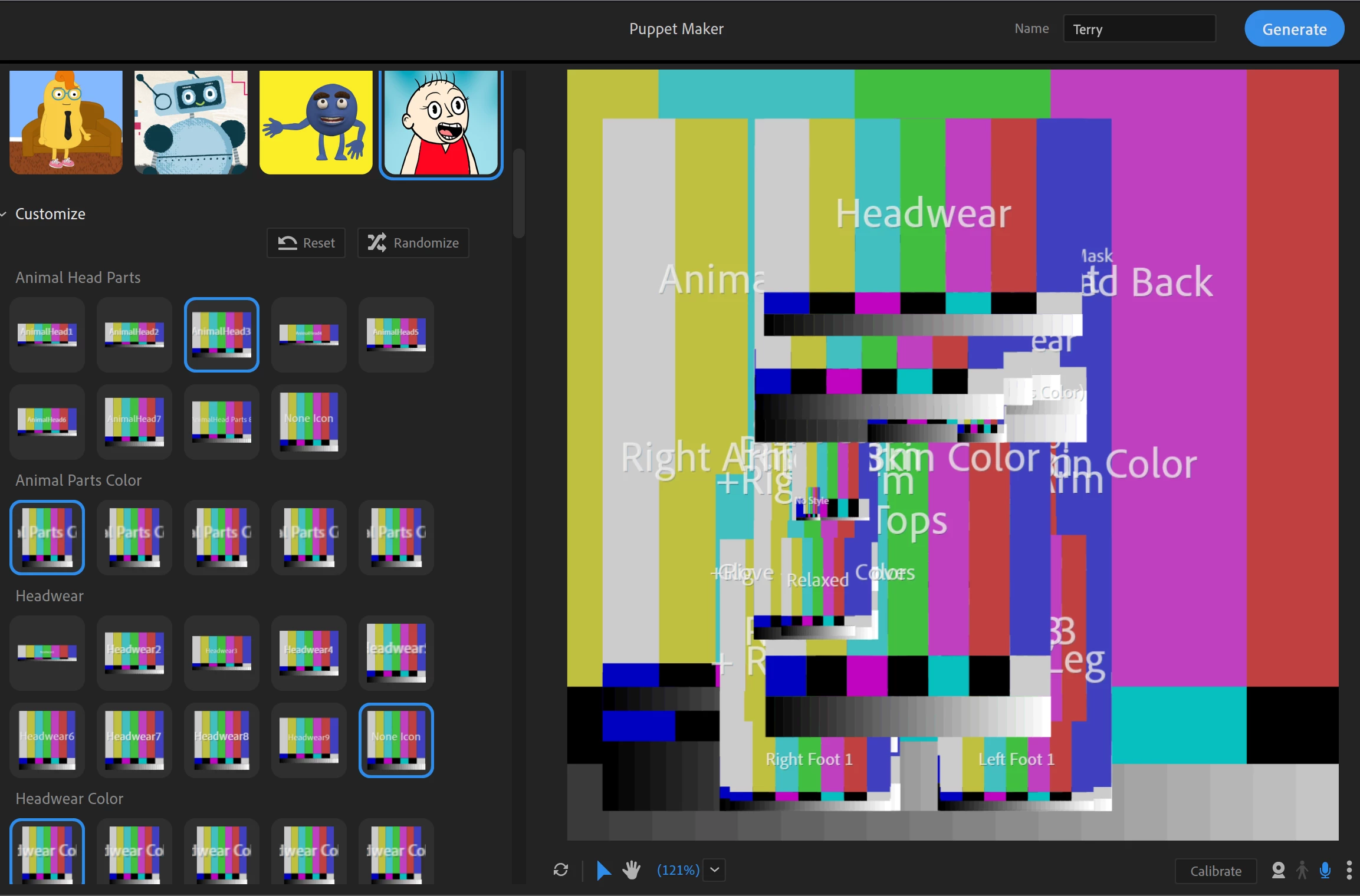1360x896 pixels.
Task: Toggle webcam face tracking input
Action: point(1278,870)
